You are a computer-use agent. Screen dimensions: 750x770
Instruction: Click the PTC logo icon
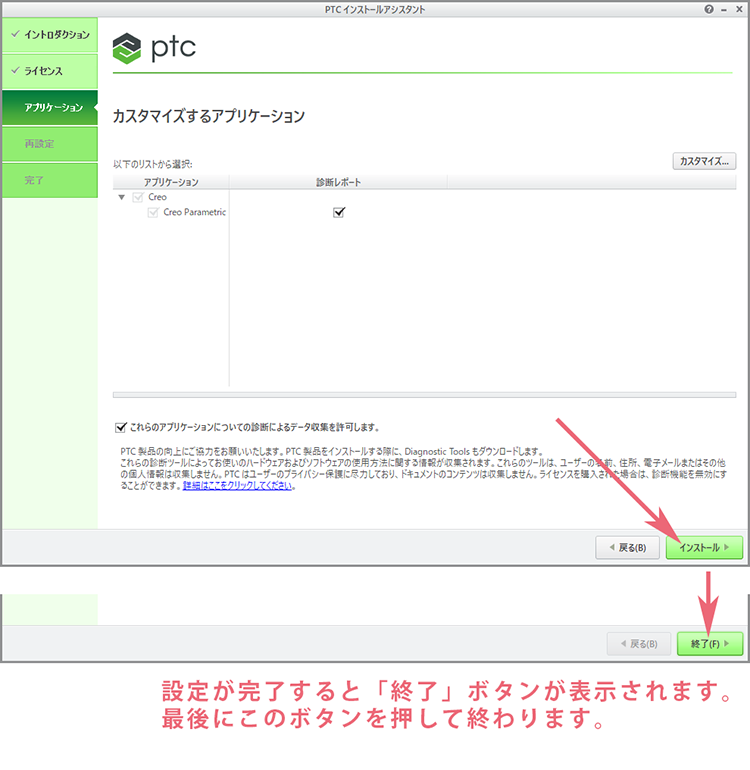point(127,49)
